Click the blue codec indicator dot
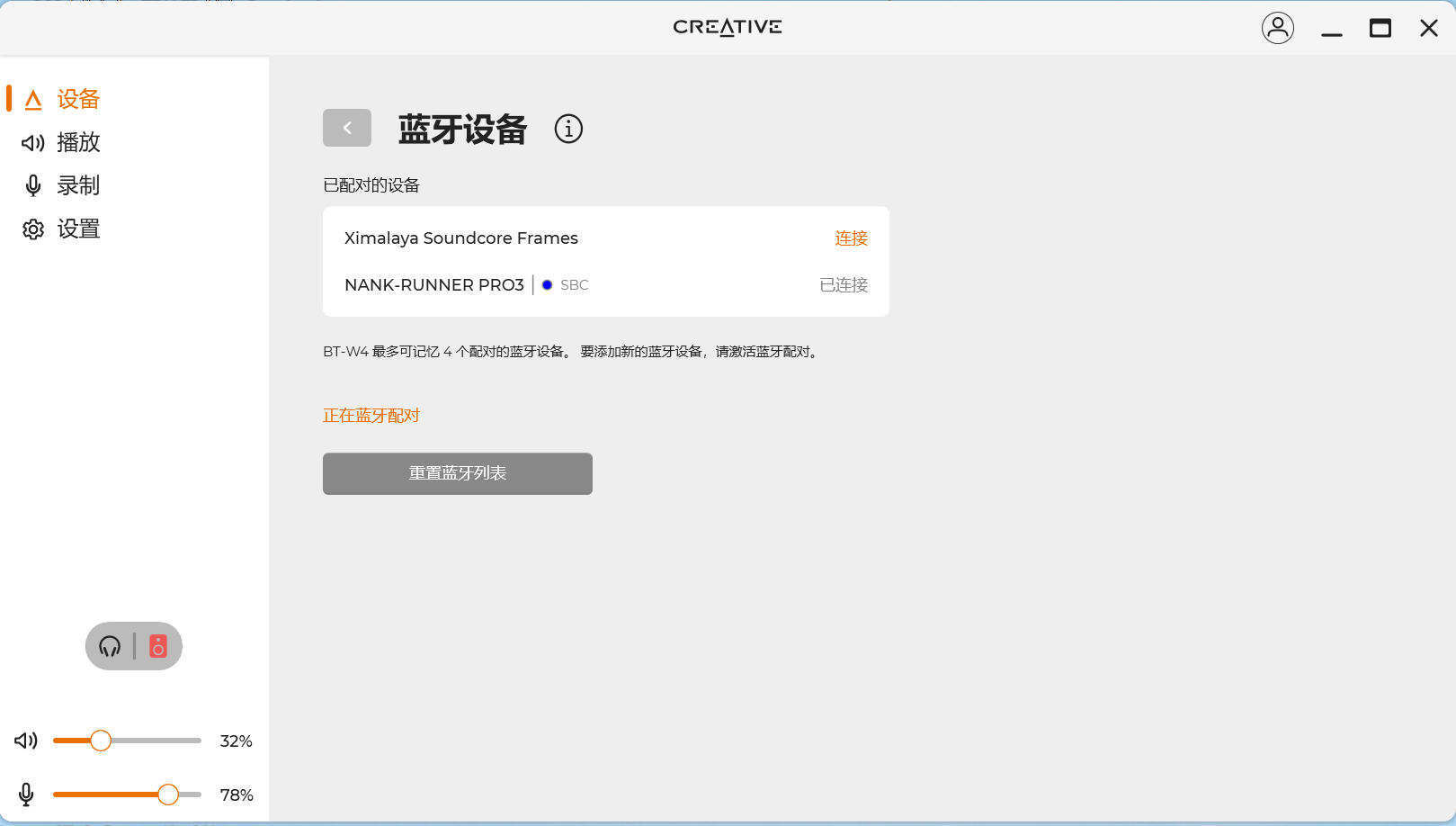Screen dimensions: 1456x826 click(x=547, y=285)
